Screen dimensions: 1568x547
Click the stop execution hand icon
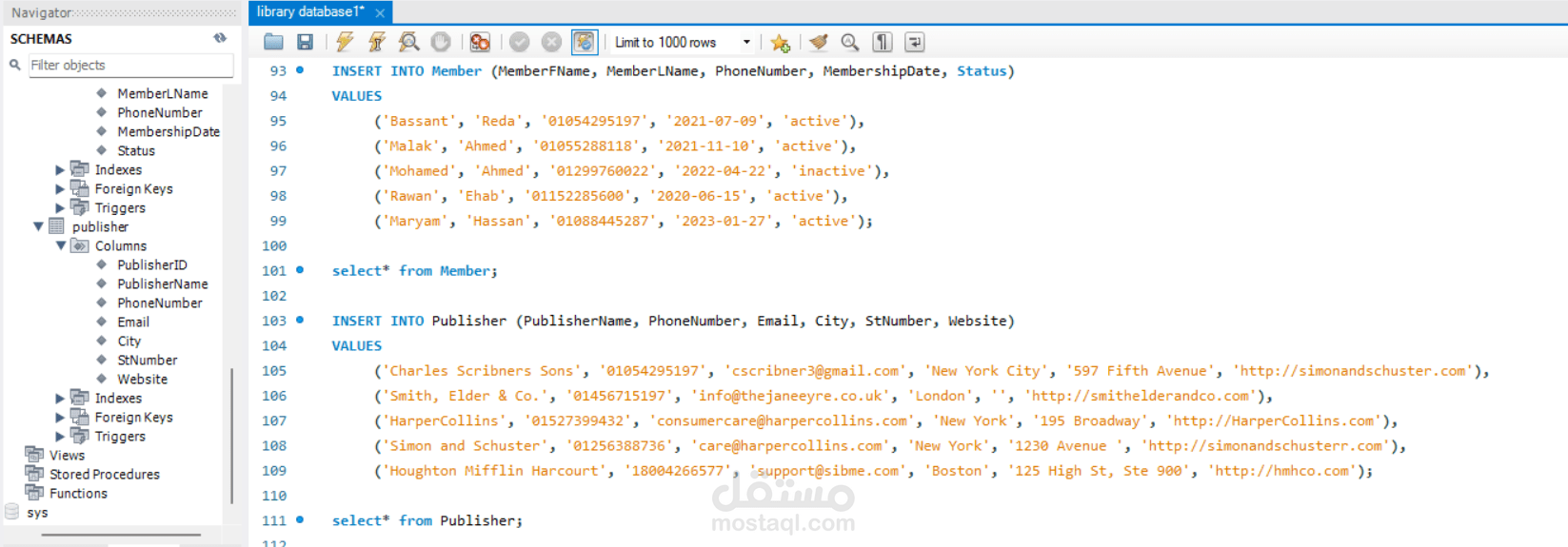[441, 42]
